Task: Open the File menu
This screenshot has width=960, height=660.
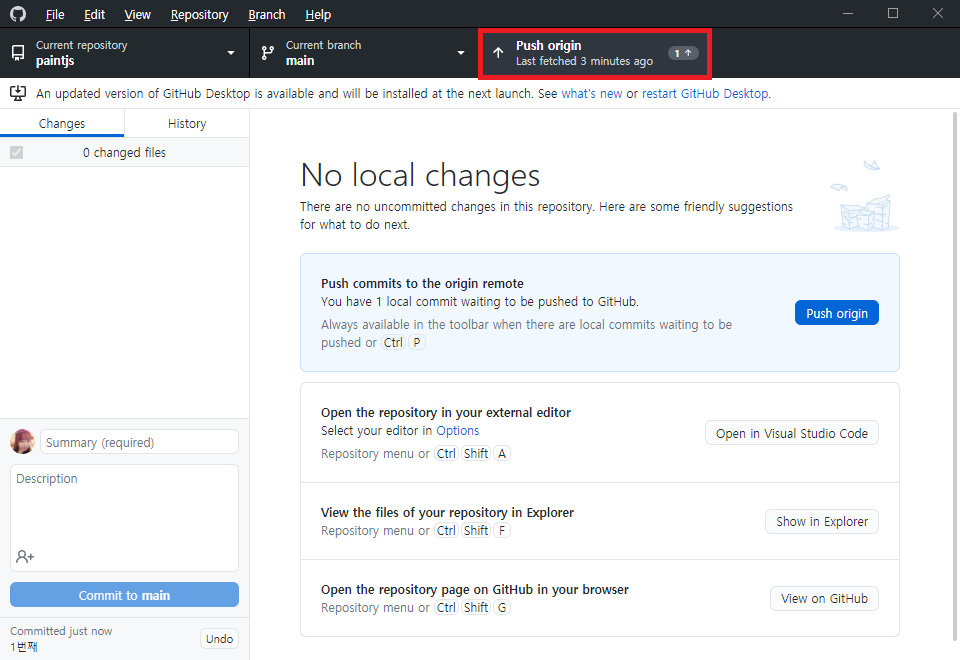Action: [x=54, y=14]
